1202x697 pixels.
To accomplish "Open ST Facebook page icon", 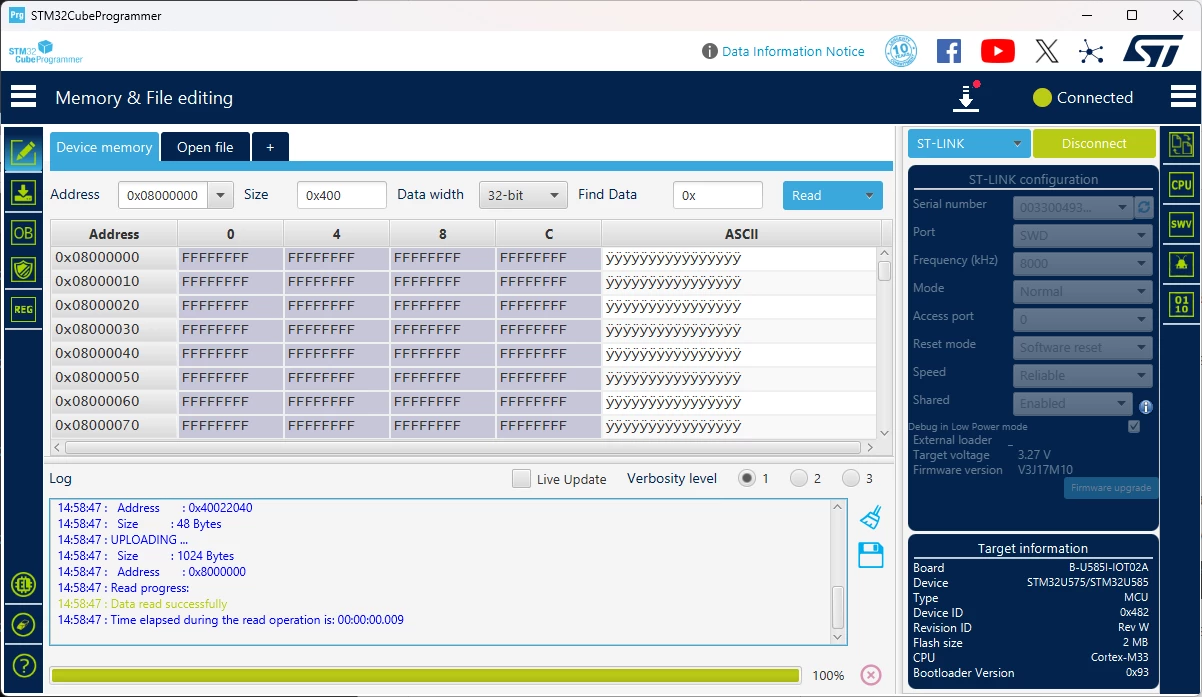I will coord(949,51).
